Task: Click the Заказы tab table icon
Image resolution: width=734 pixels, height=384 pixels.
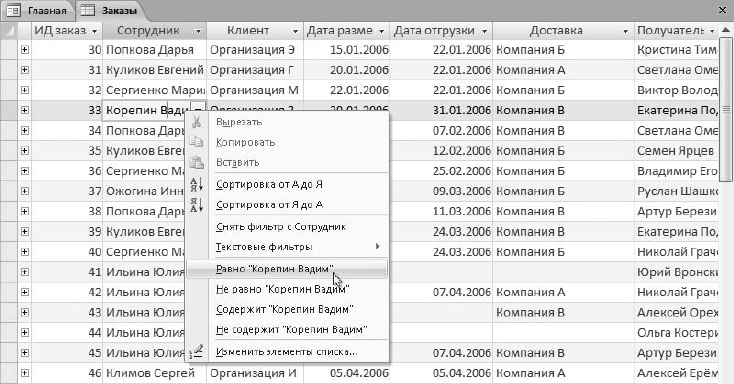Action: [x=88, y=10]
